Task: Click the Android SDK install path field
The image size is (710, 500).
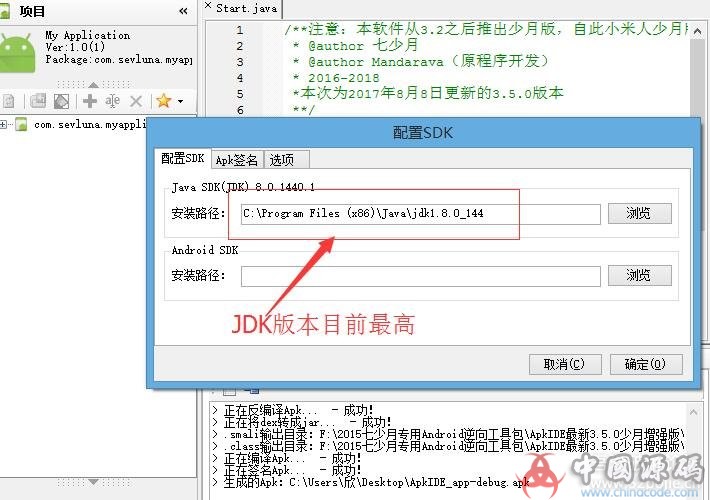Action: 421,276
